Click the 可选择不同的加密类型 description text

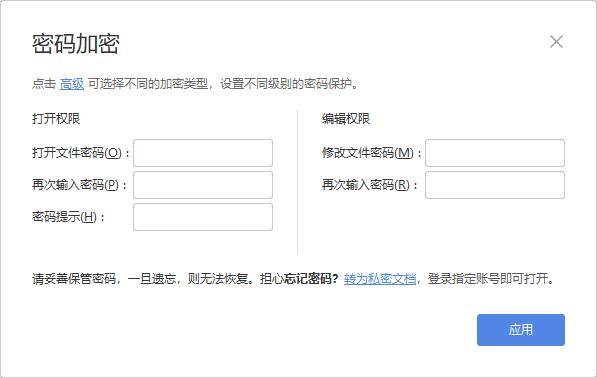[148, 83]
